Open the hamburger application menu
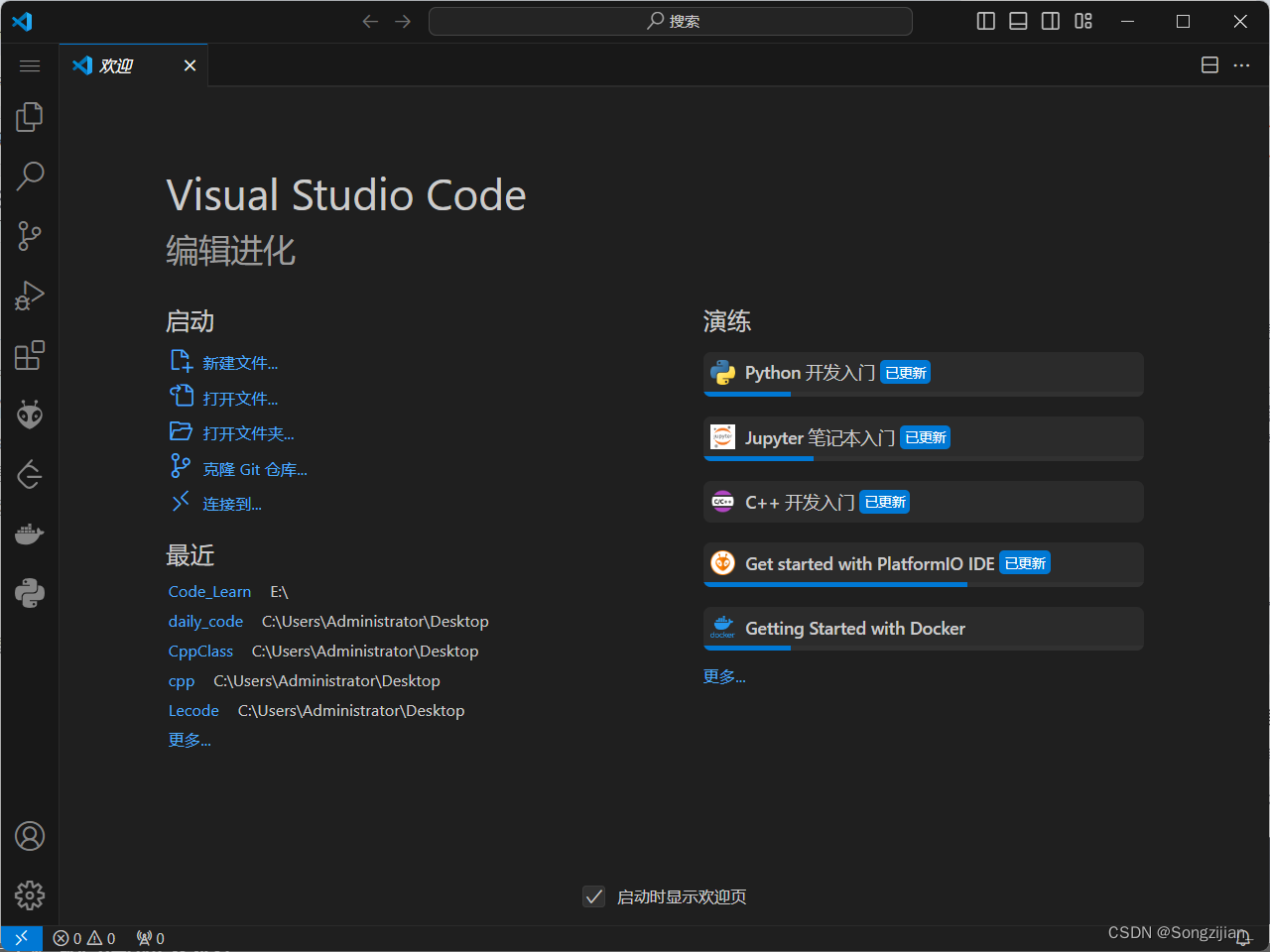The image size is (1270, 952). [30, 65]
